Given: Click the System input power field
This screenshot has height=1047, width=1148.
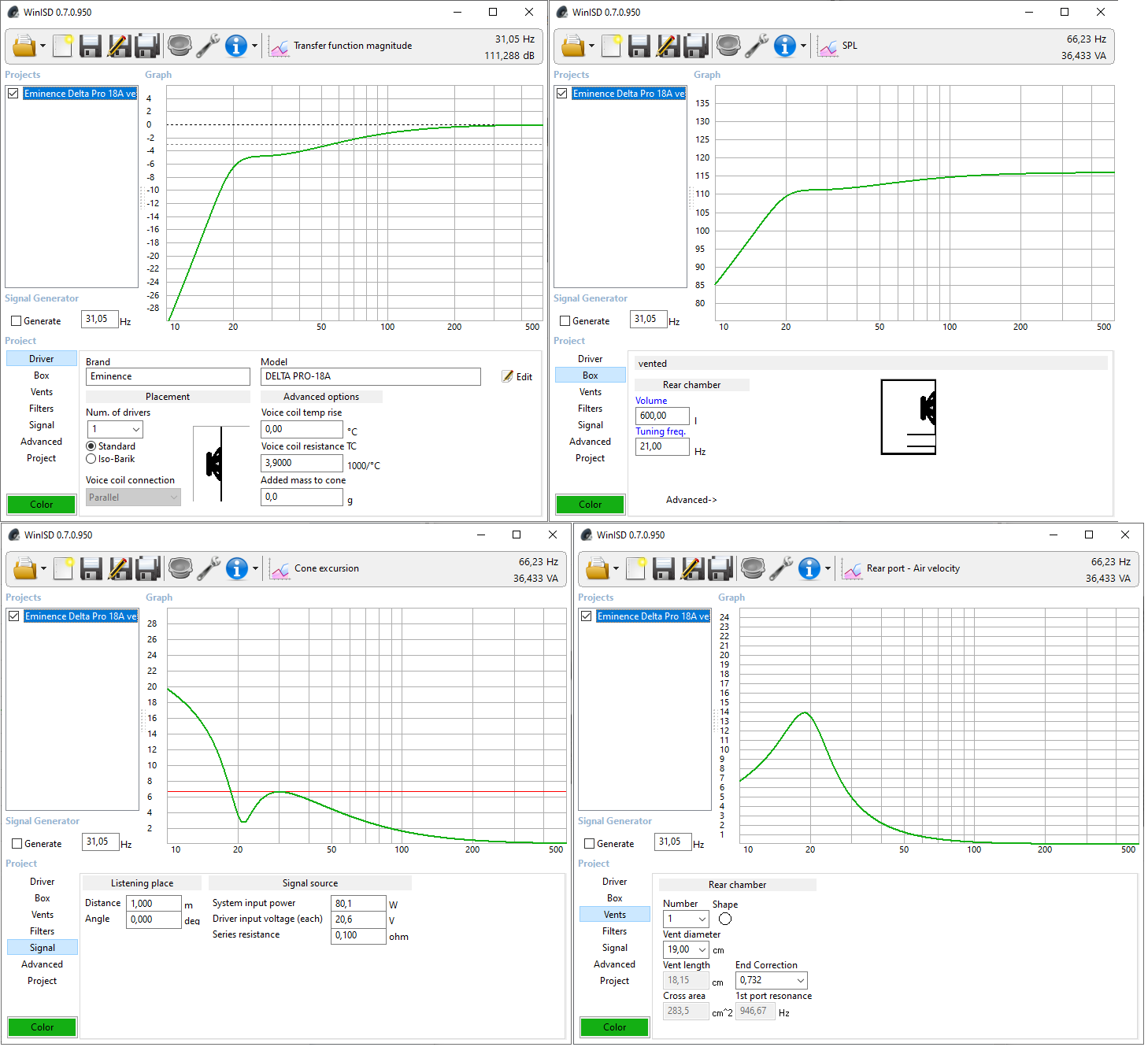Looking at the screenshot, I should pos(358,904).
